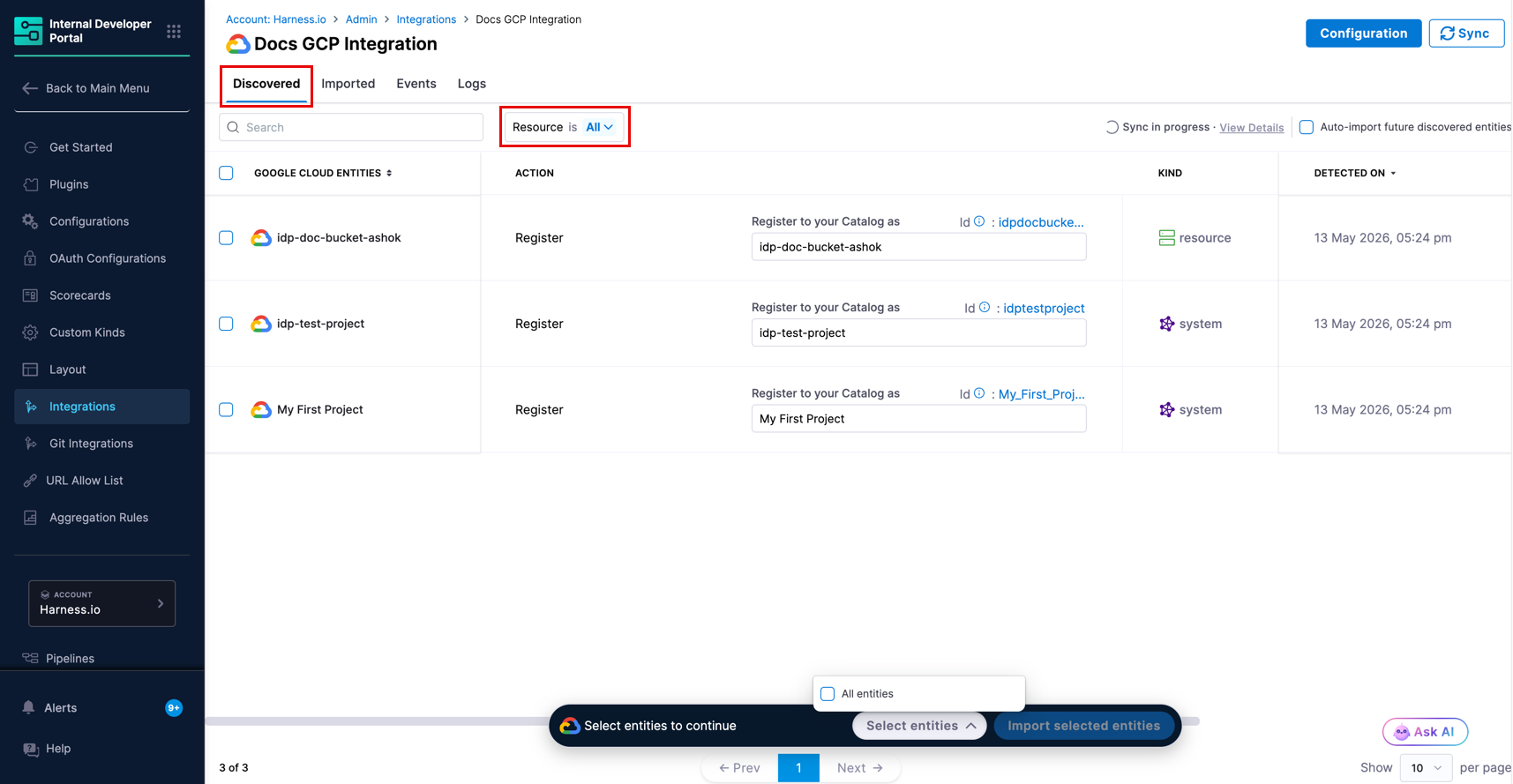The image size is (1513, 784).
Task: Click the My_First_Proj... Id link
Action: 1041,394
